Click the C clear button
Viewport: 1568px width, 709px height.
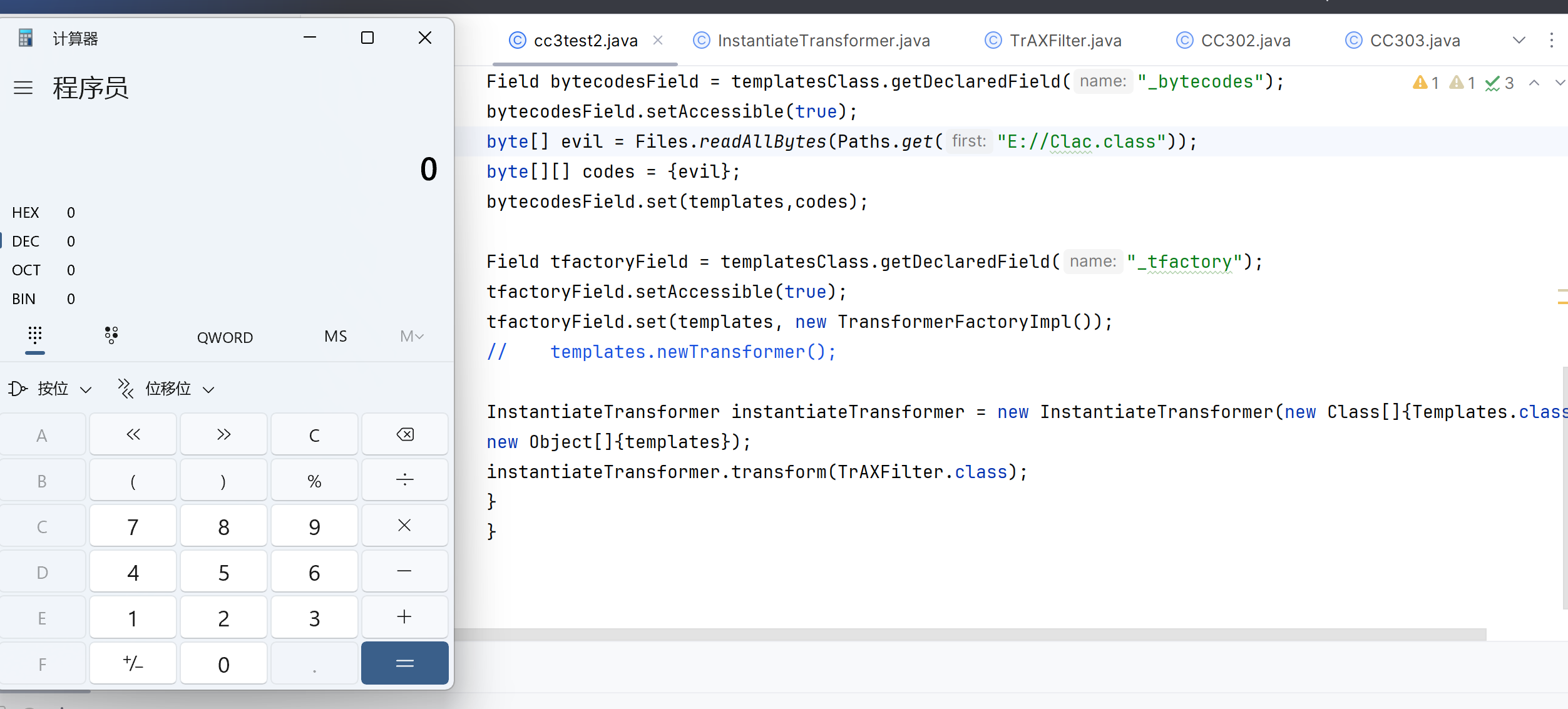point(314,434)
